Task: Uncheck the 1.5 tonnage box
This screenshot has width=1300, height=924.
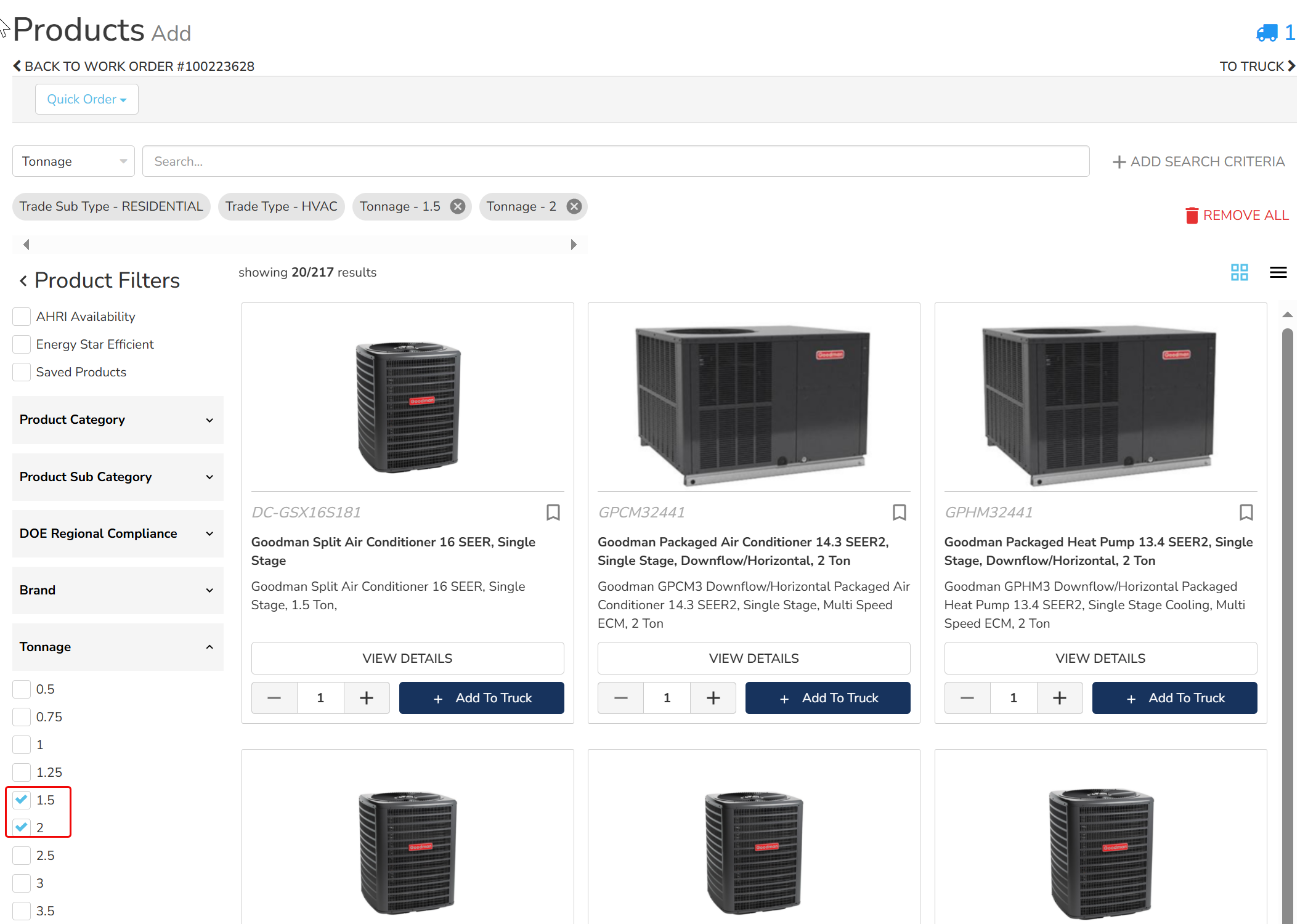Action: 22,800
